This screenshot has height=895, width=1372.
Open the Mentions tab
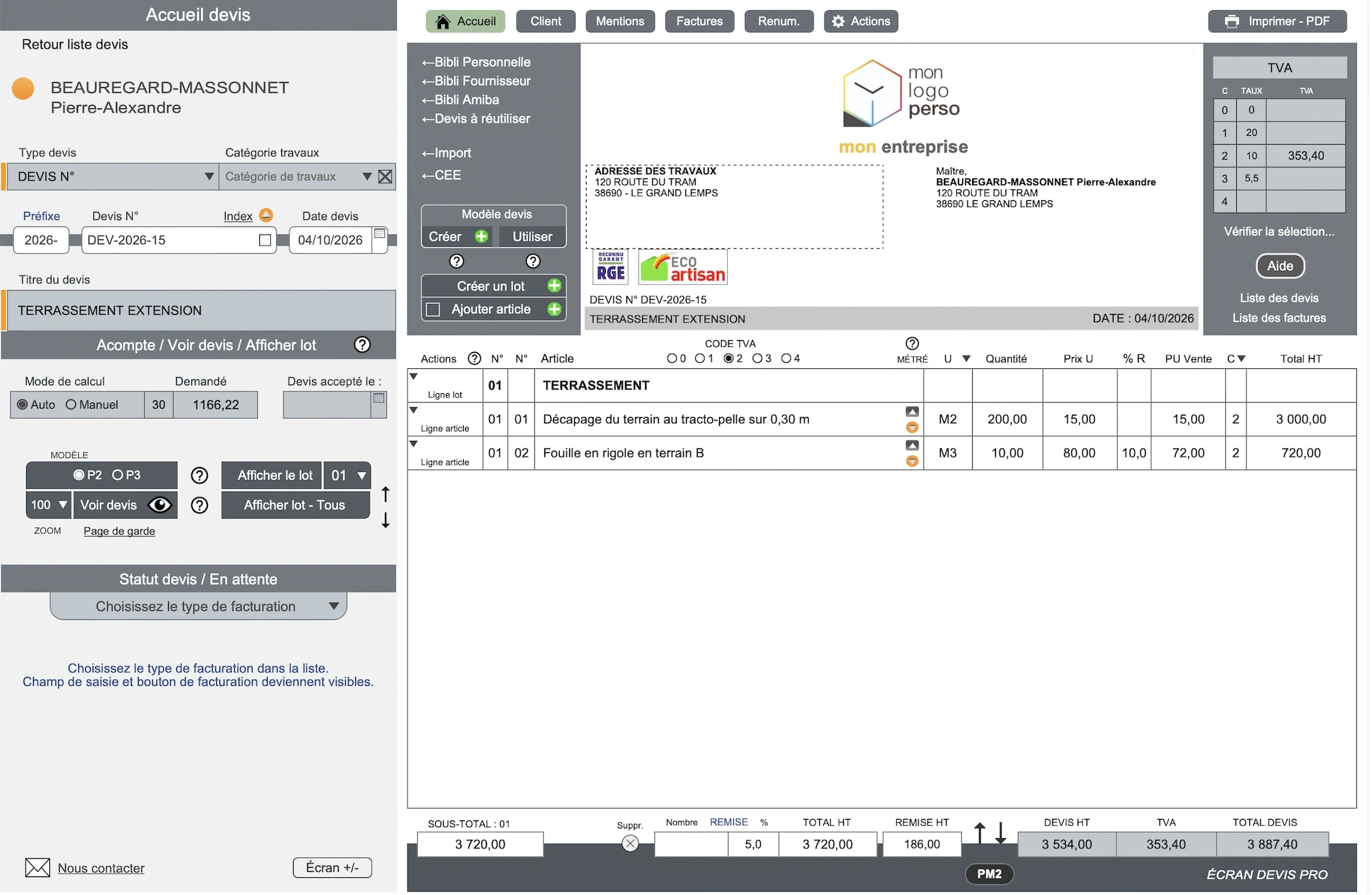click(620, 21)
